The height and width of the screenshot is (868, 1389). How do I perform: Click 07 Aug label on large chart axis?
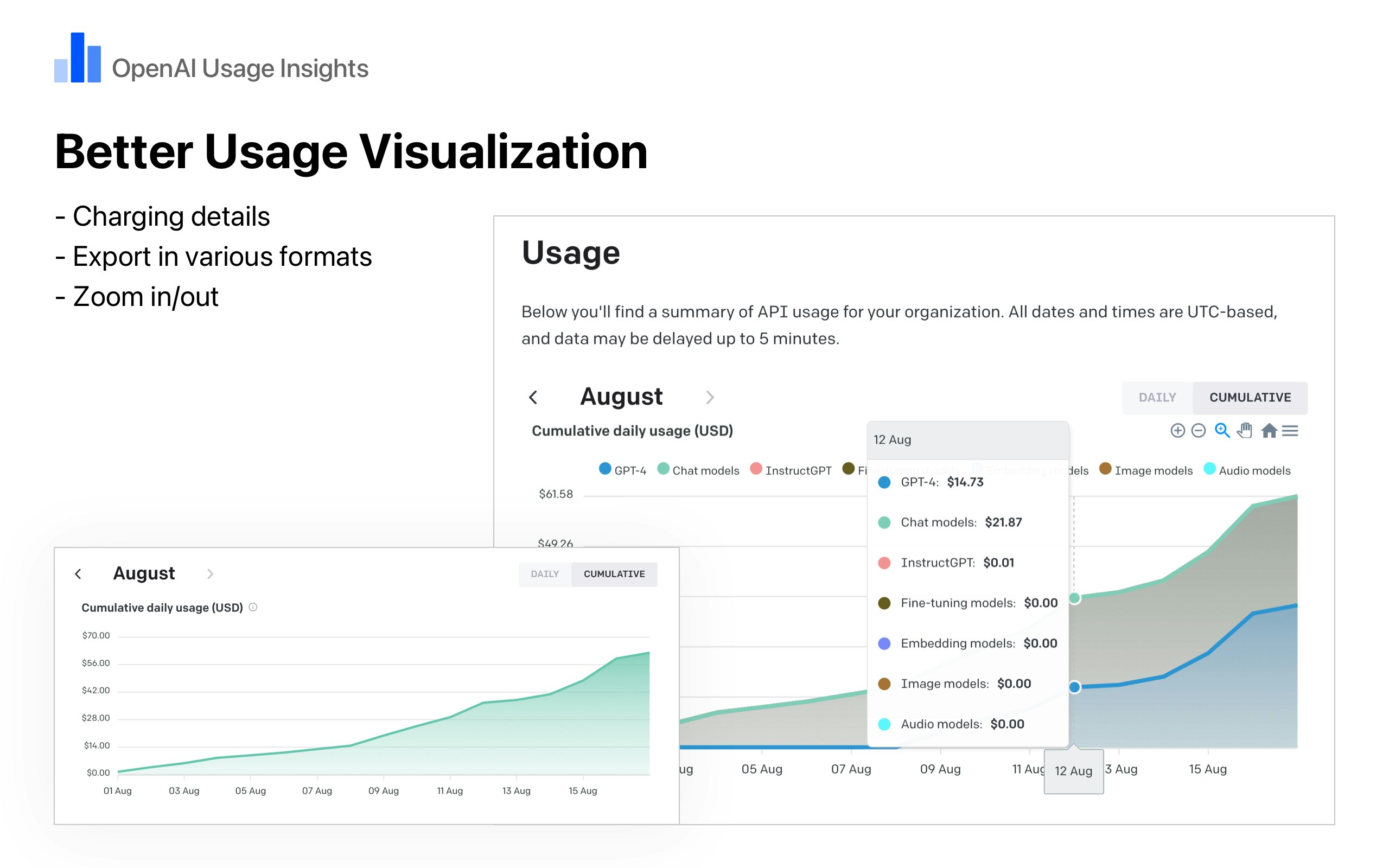[851, 769]
